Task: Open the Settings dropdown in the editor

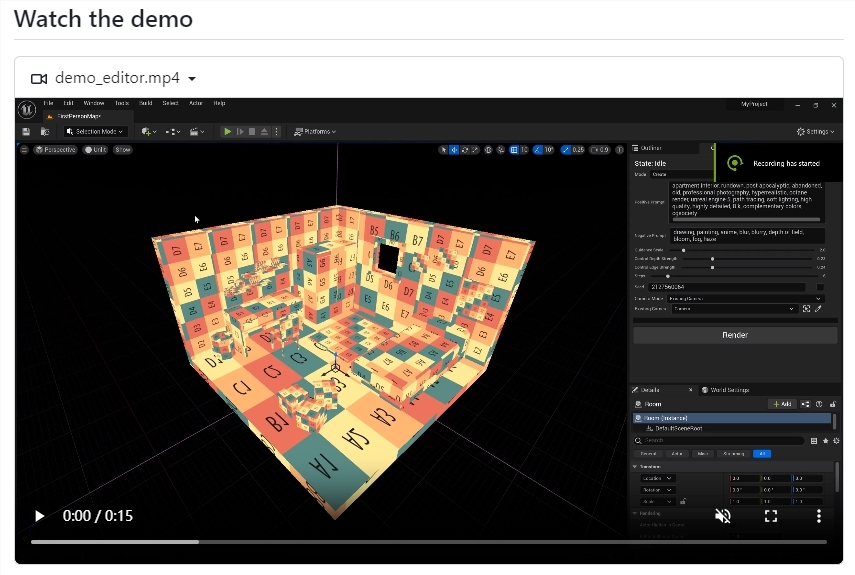Action: 816,131
